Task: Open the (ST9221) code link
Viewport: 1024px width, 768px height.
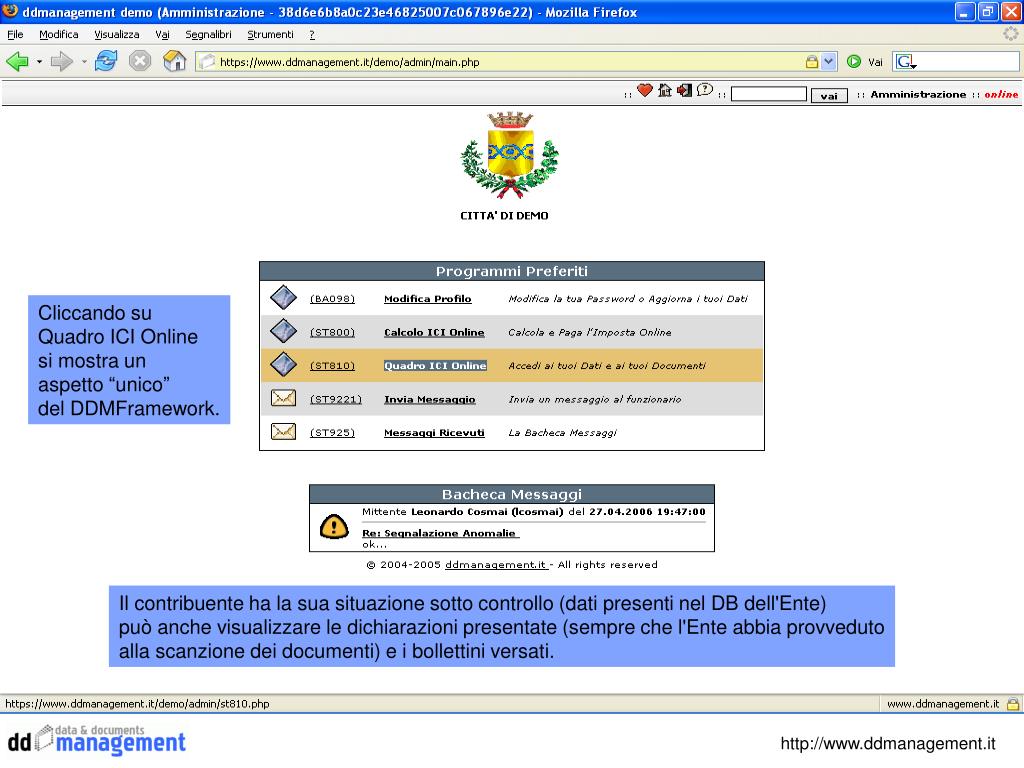Action: point(336,399)
